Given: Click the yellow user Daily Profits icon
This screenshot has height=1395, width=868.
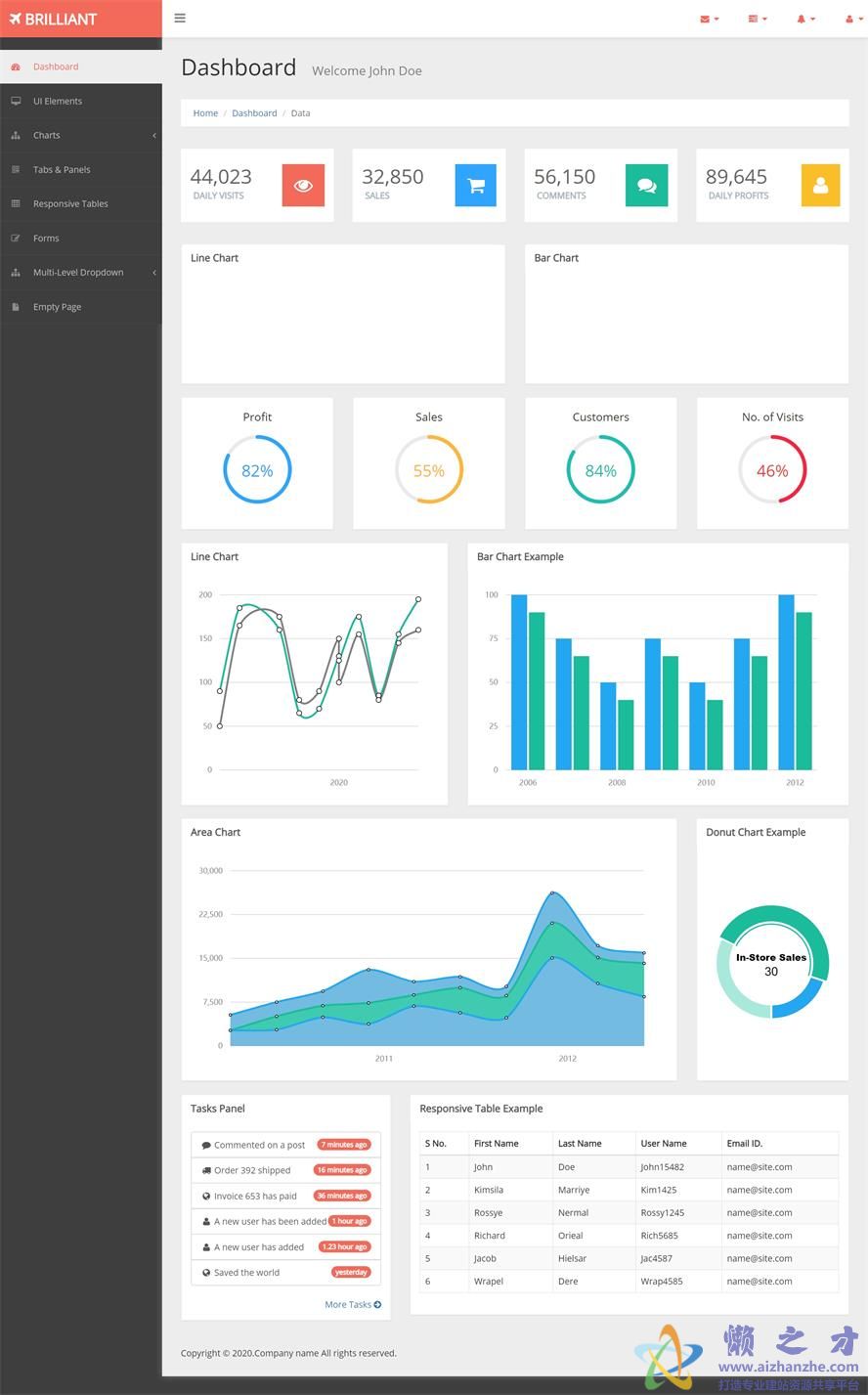Looking at the screenshot, I should 820,186.
